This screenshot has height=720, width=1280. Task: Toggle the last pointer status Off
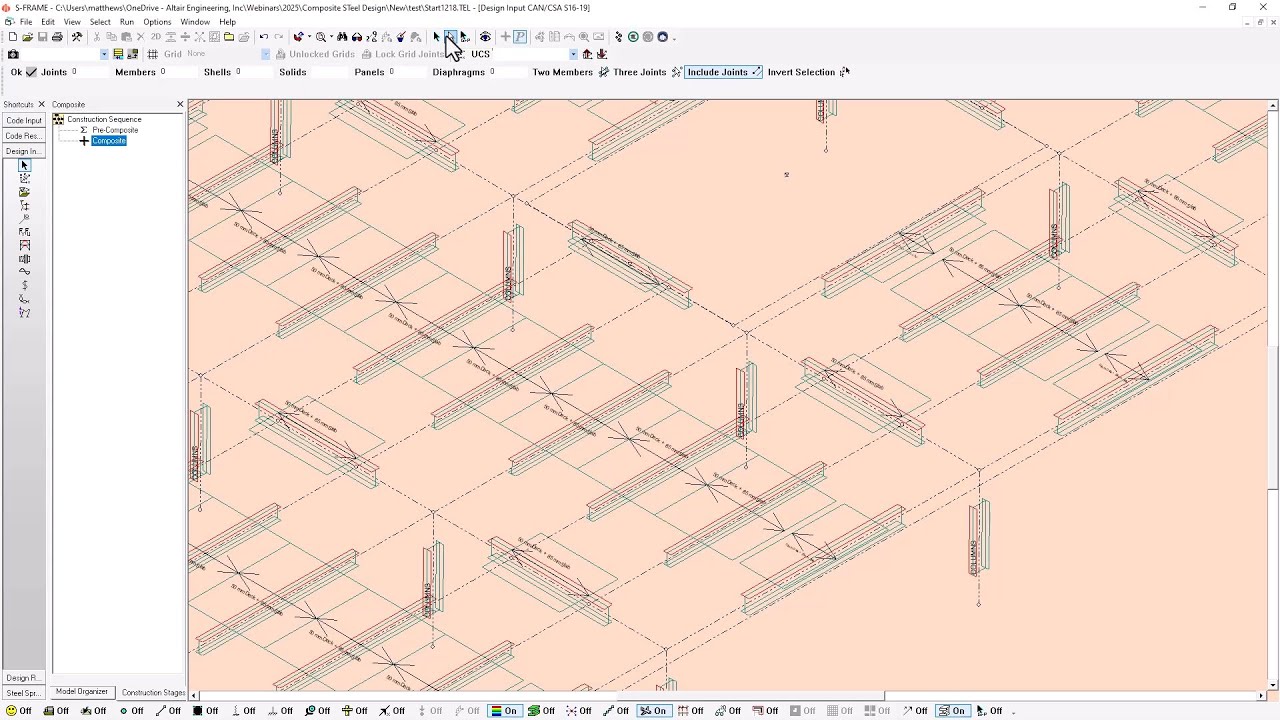coord(989,711)
